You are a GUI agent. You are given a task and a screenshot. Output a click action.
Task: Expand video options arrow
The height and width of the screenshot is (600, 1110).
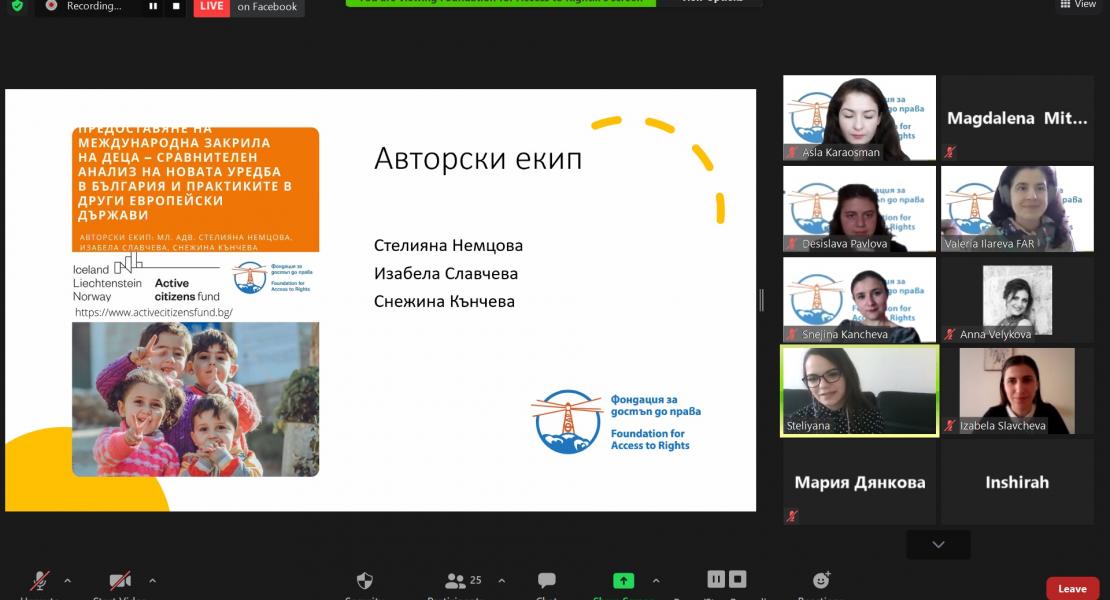click(x=152, y=581)
